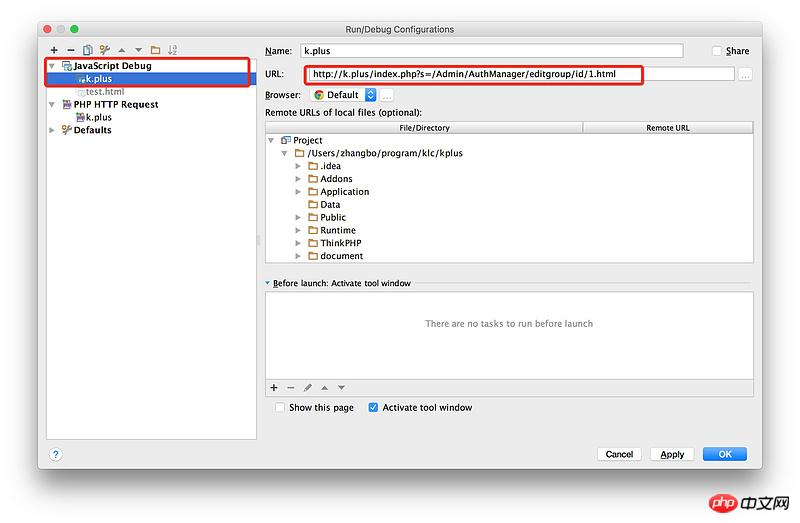The width and height of the screenshot is (800, 523).
Task: Remove the before launch task
Action: pos(291,388)
